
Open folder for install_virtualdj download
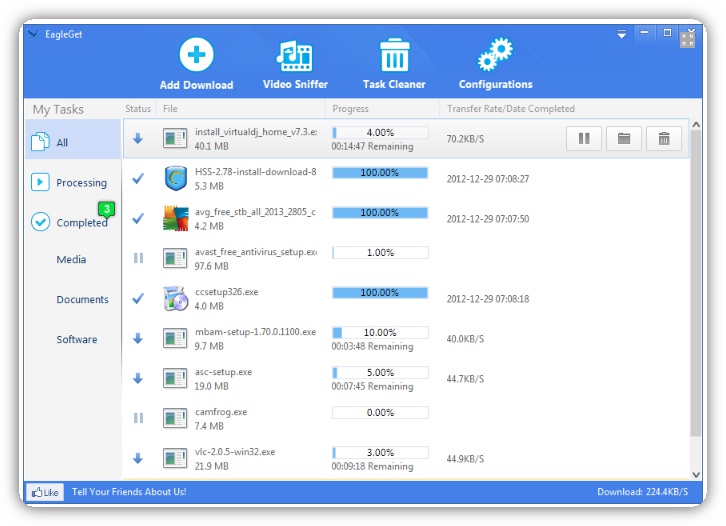point(624,138)
